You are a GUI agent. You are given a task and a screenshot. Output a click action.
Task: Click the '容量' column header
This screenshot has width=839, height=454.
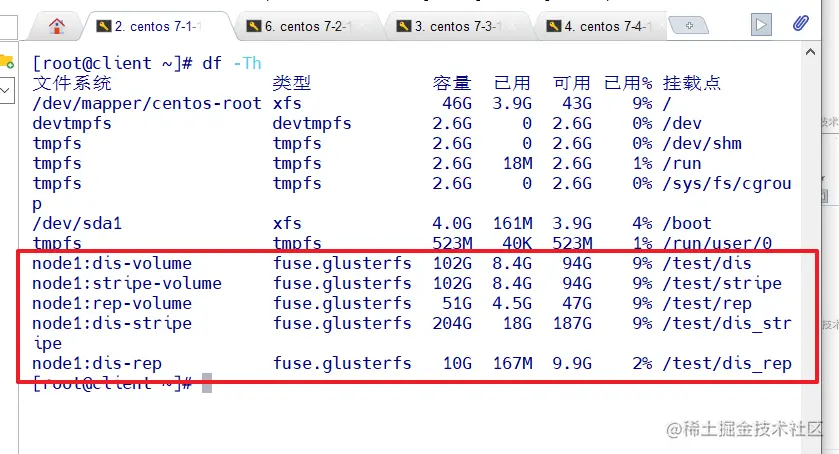click(x=452, y=83)
